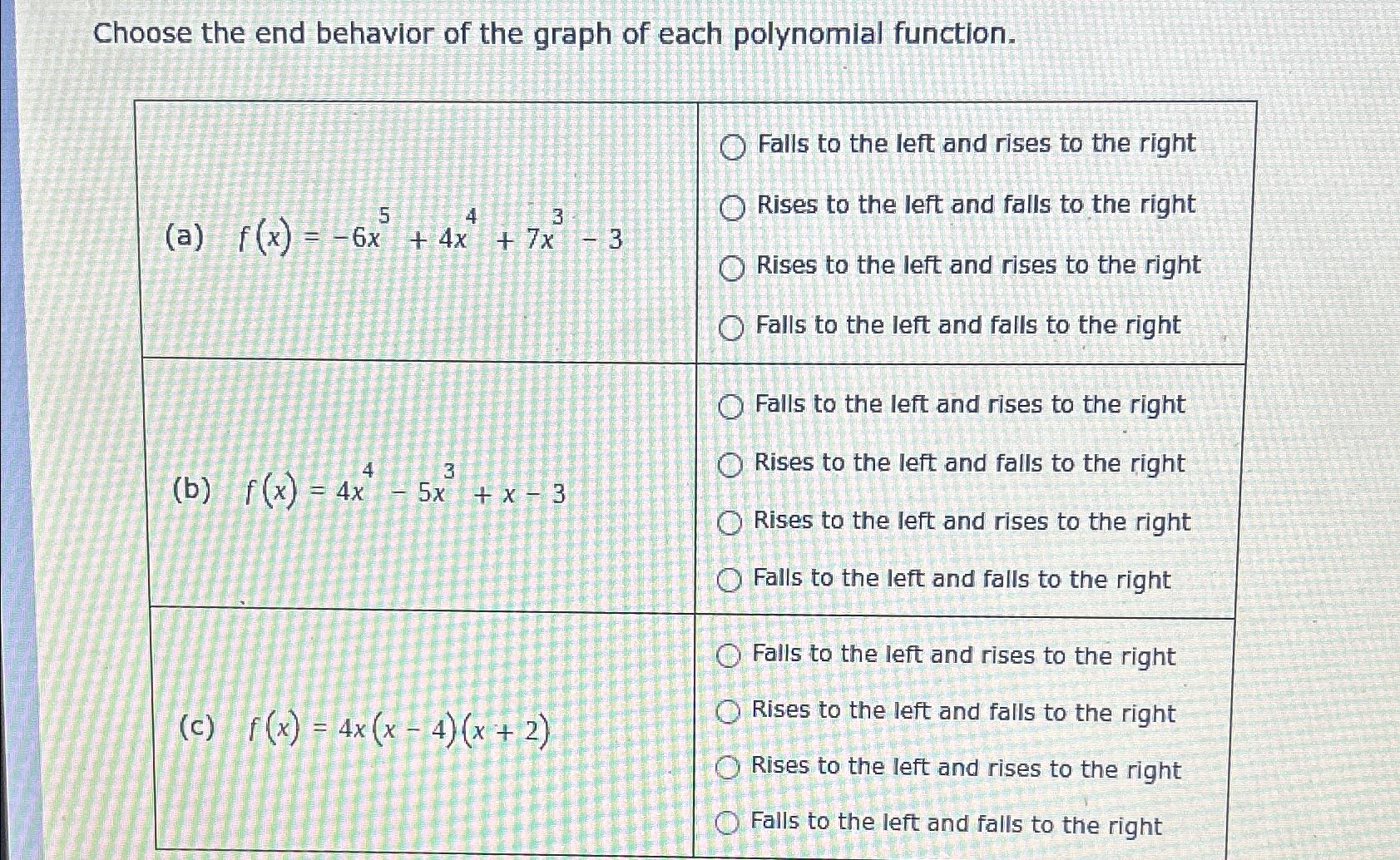Select "Rises to the left and falls to the right" for part (b)
The height and width of the screenshot is (860, 1400).
(732, 464)
